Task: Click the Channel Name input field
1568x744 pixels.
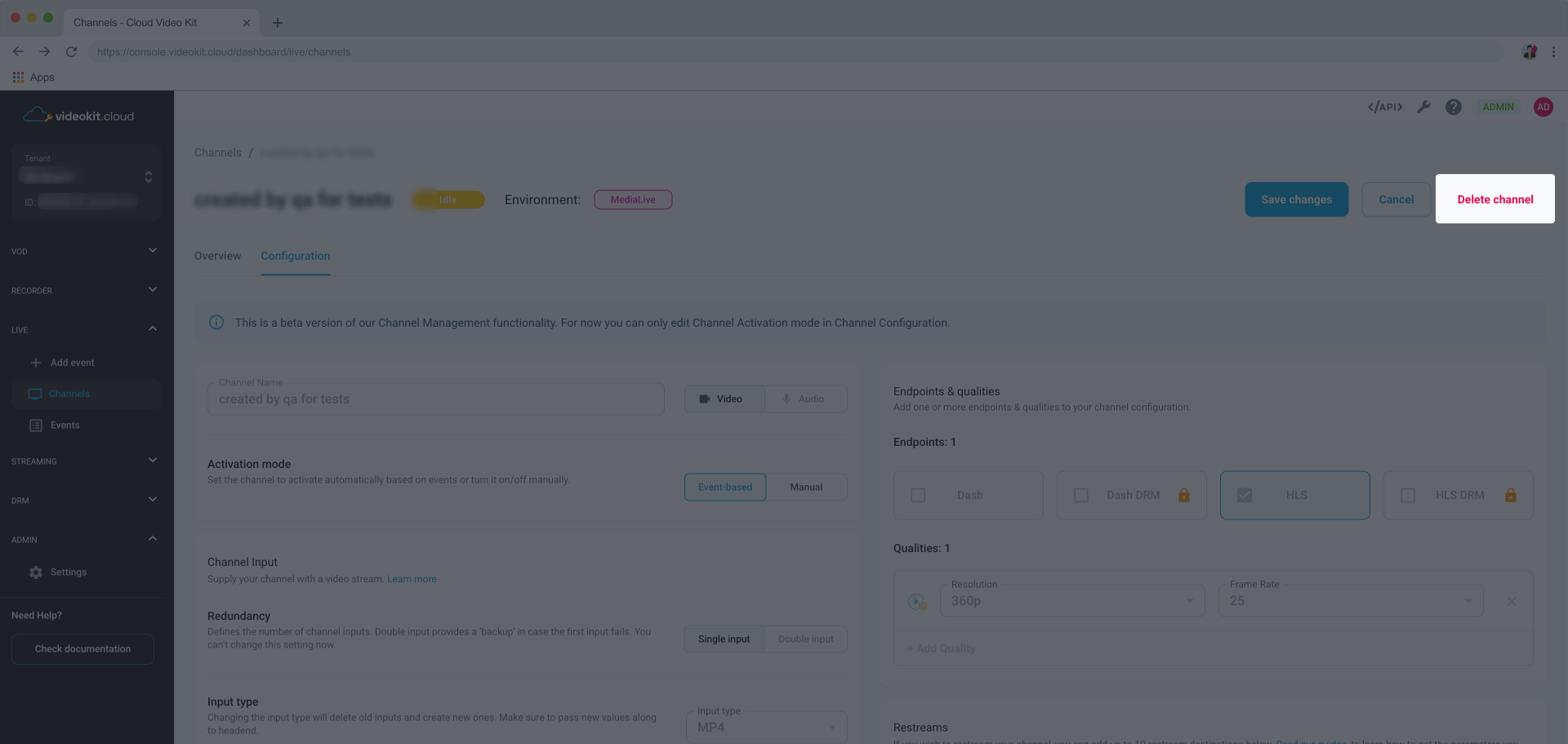Action: pyautogui.click(x=435, y=399)
